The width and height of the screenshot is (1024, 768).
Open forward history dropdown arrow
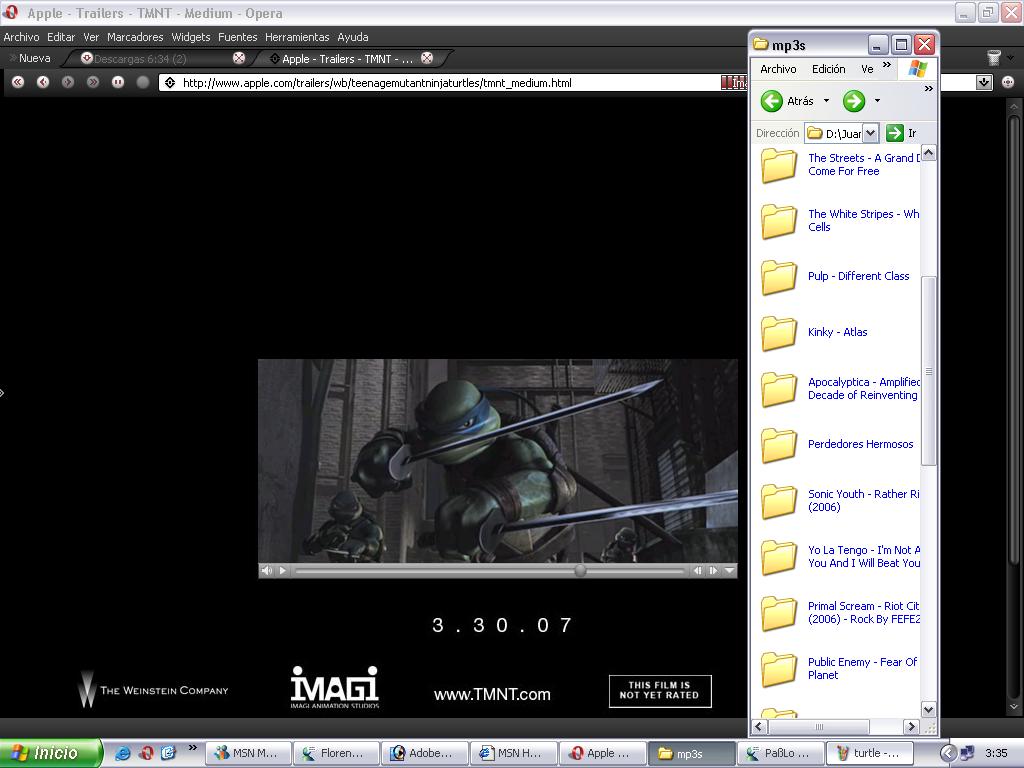click(x=877, y=101)
